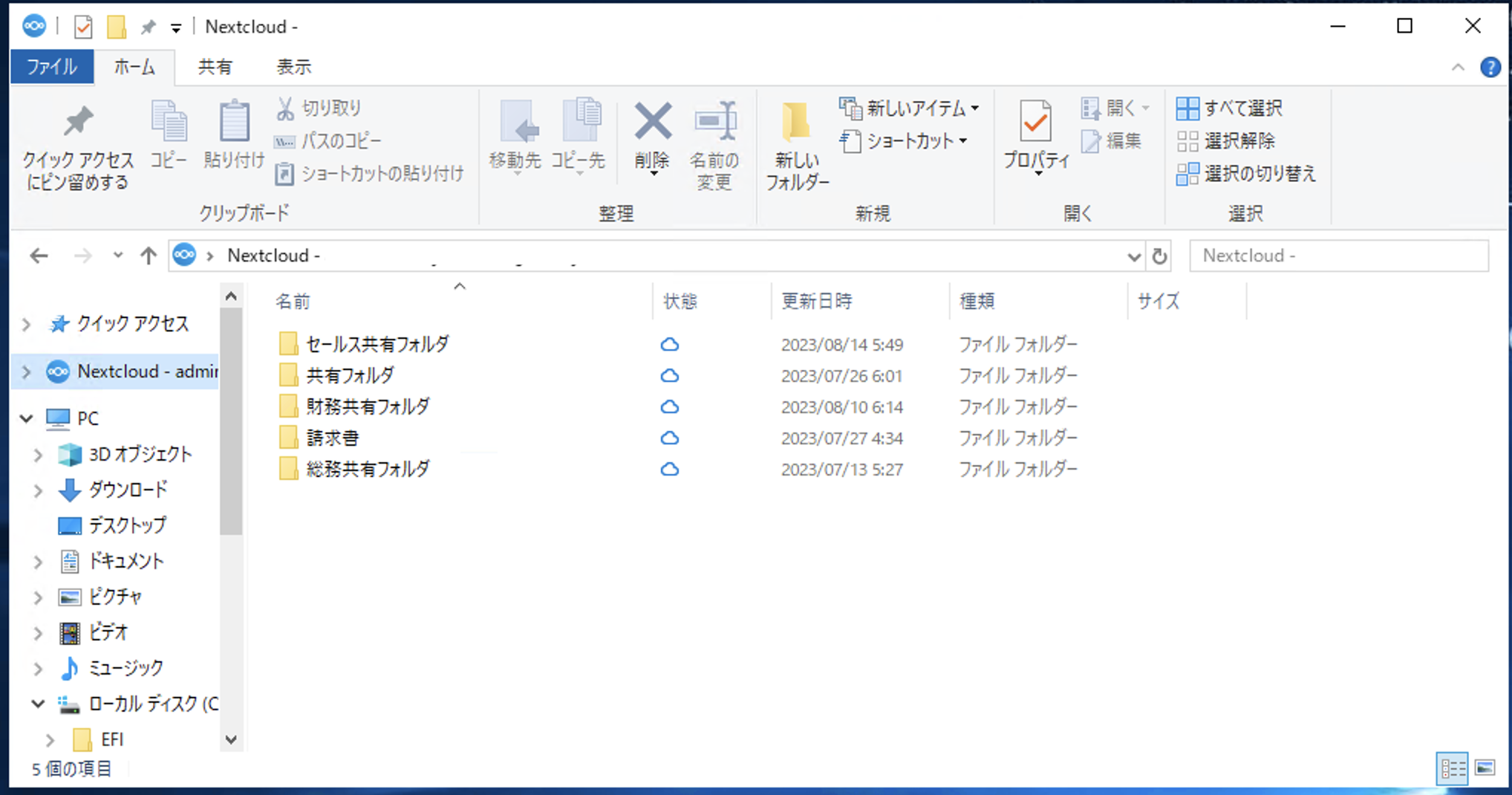Click the Pin to Quick Access icon
The image size is (1512, 795).
coord(77,123)
